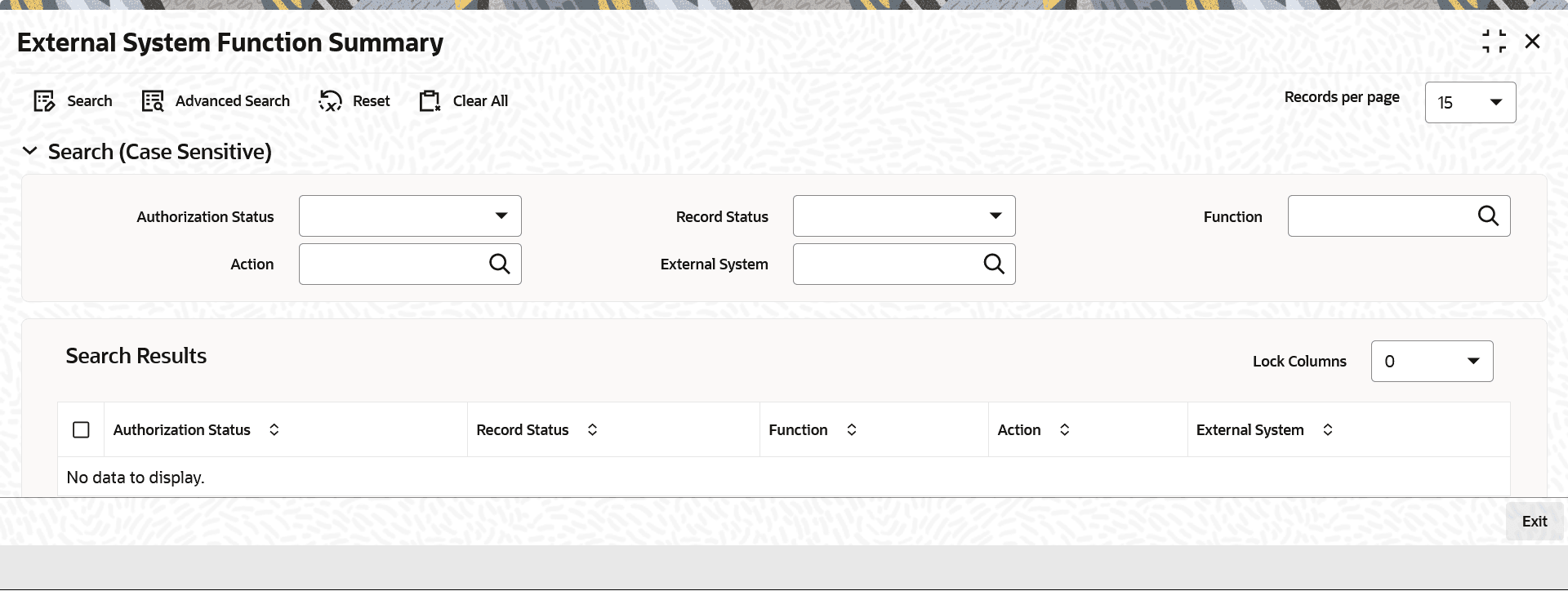
Task: Open lookup for Function field
Action: point(1488,216)
